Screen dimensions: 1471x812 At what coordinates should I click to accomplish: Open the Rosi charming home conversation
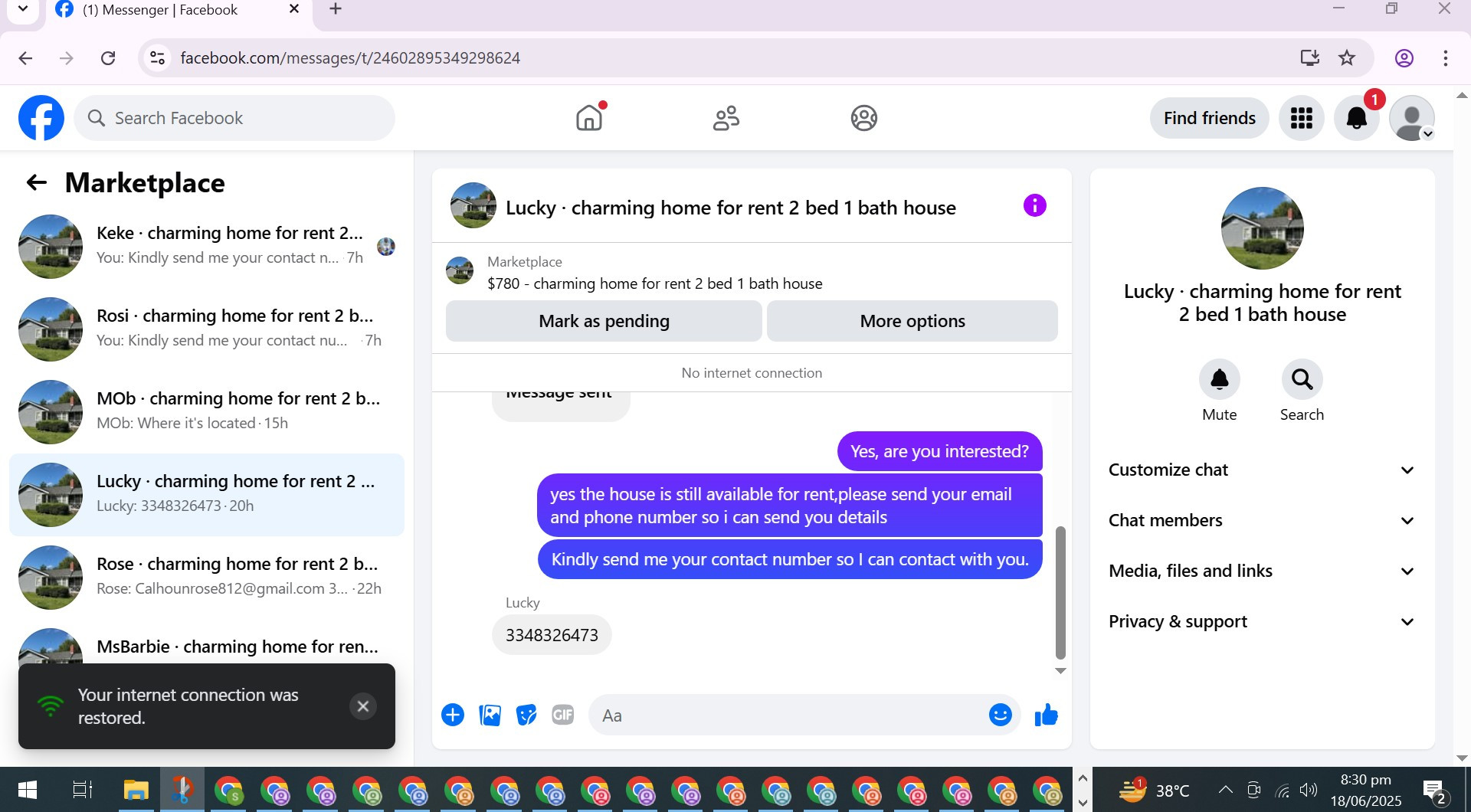pyautogui.click(x=207, y=329)
